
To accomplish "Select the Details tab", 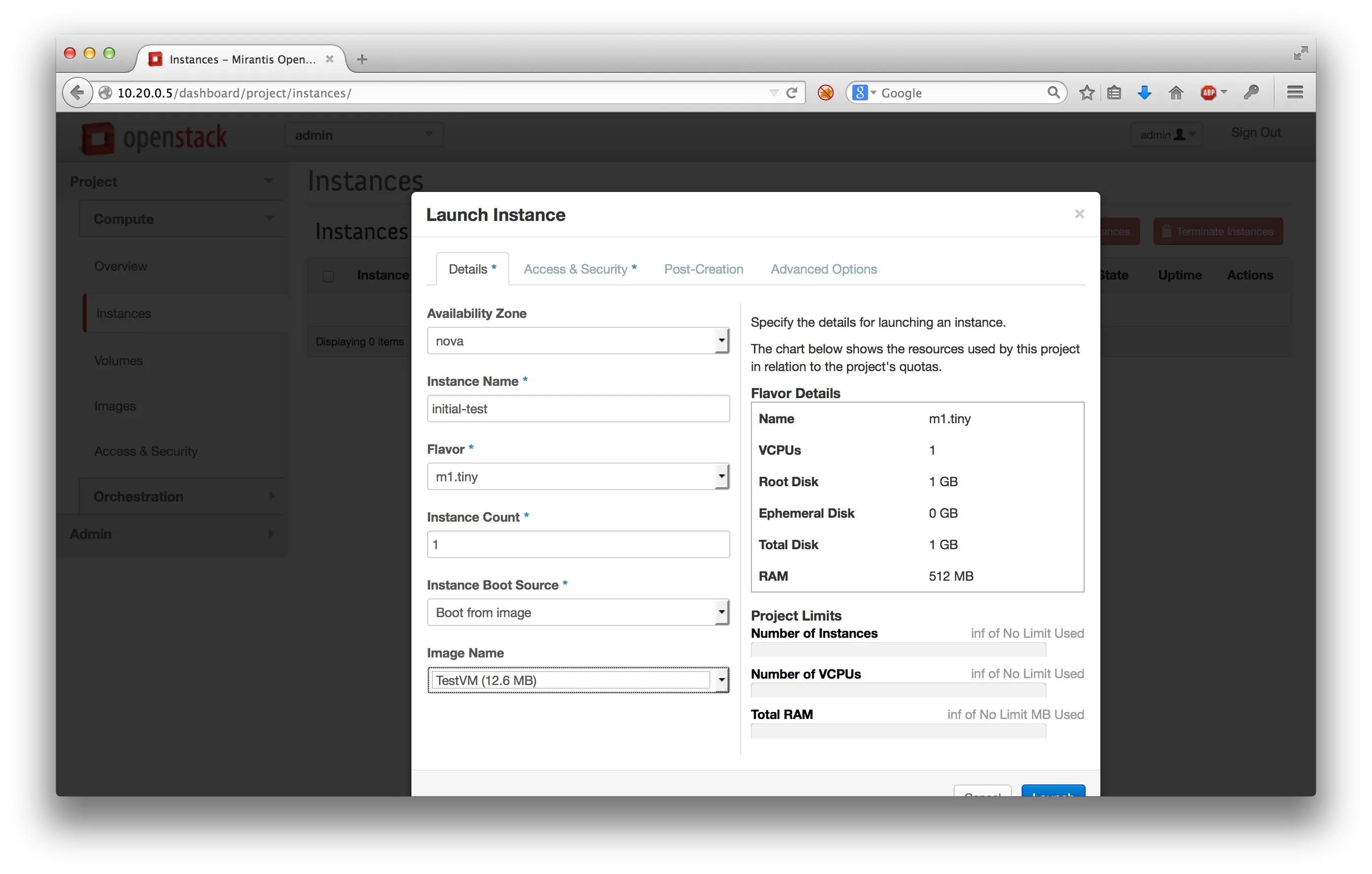I will (472, 269).
